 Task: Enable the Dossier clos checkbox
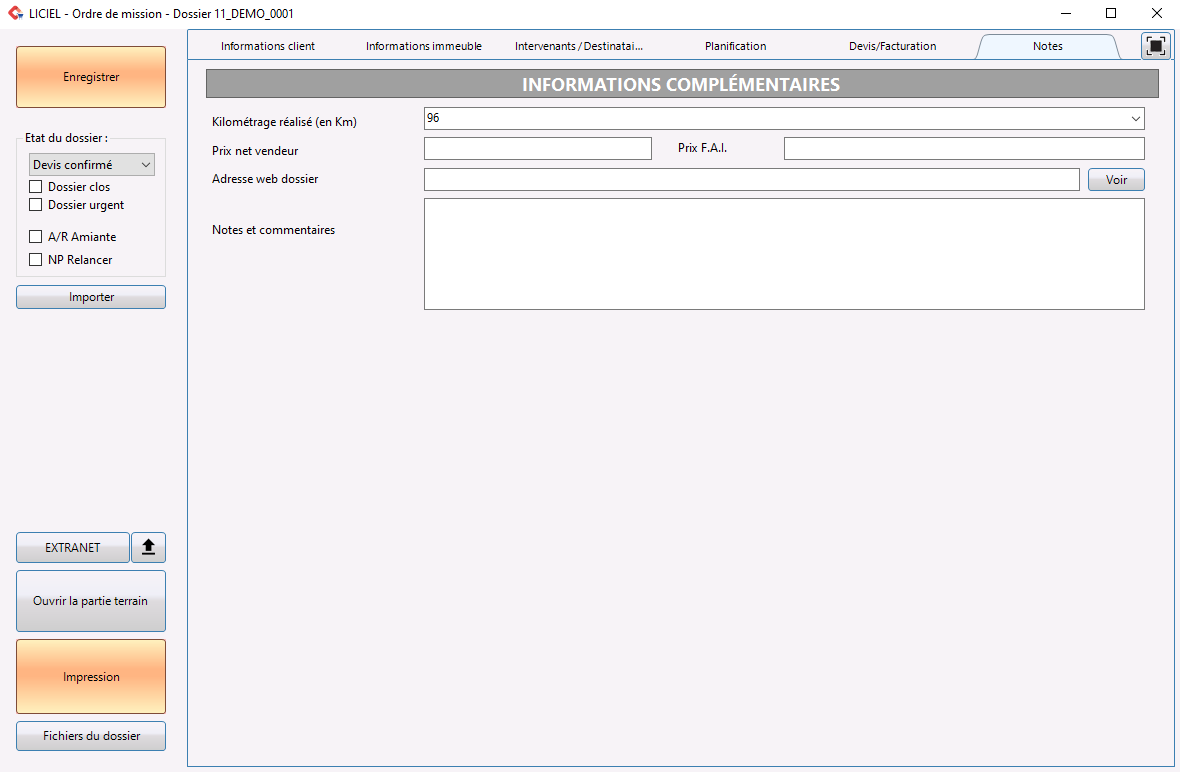36,187
